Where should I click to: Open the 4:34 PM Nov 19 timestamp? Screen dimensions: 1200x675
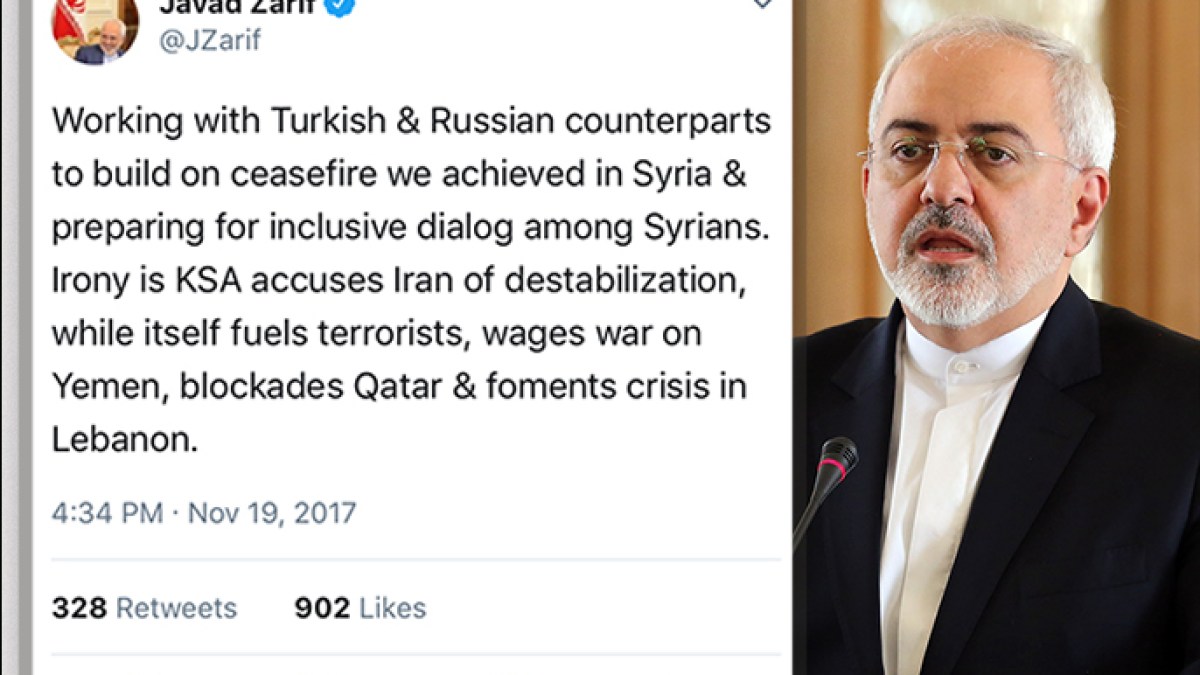204,513
